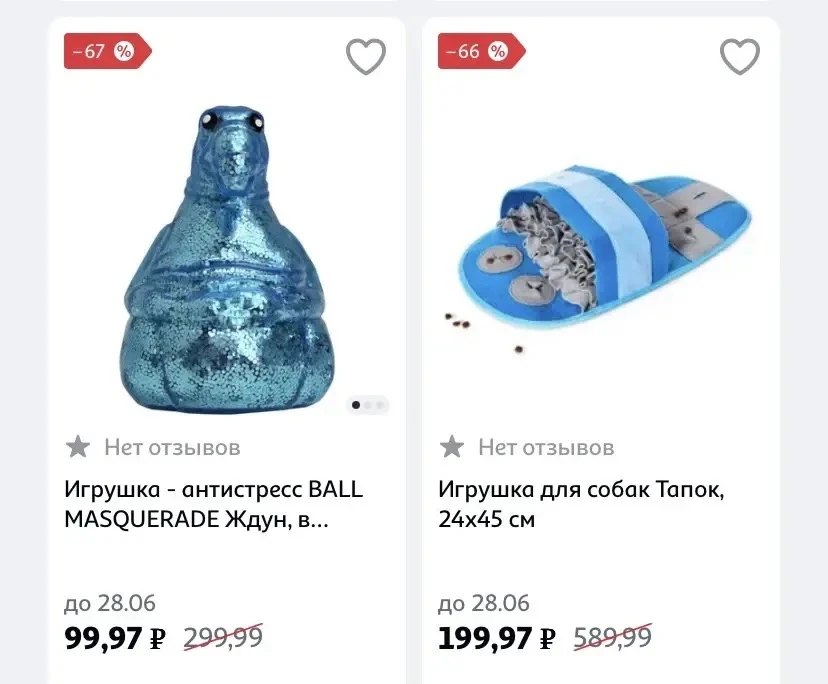Open Игрушка для собак Тапок title
The height and width of the screenshot is (684, 828).
click(581, 504)
